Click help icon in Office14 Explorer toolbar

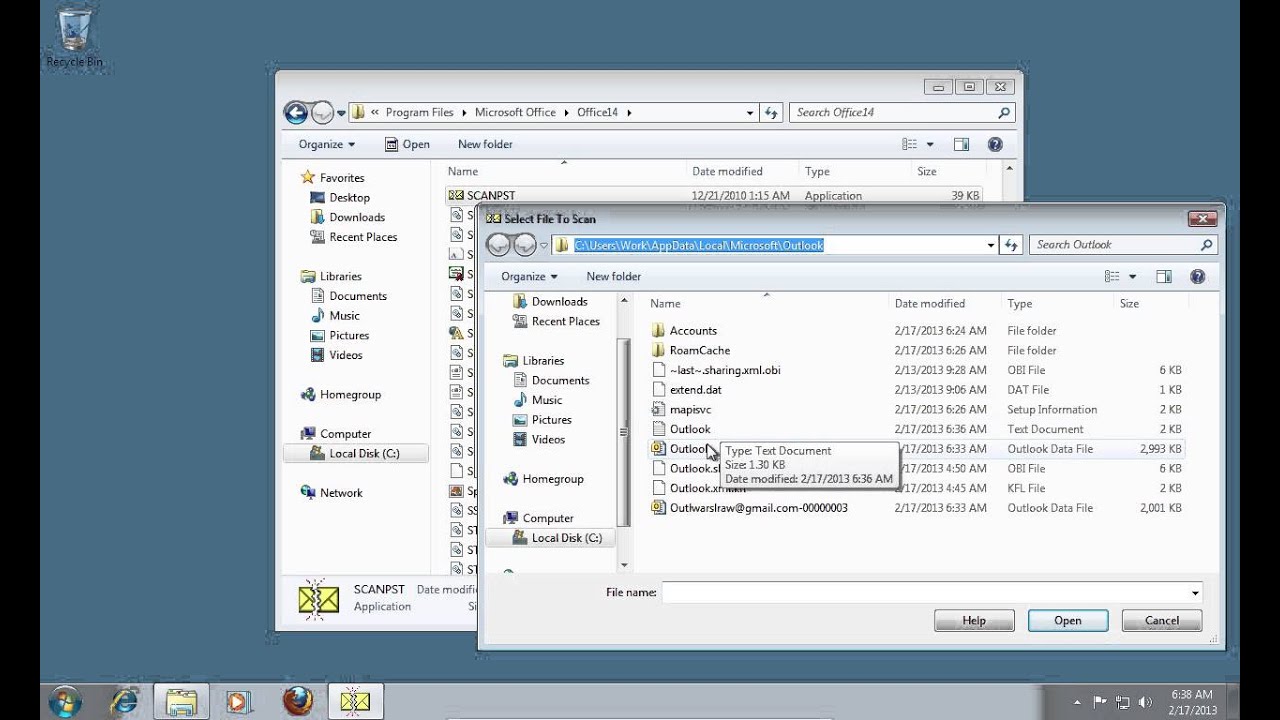click(x=995, y=144)
